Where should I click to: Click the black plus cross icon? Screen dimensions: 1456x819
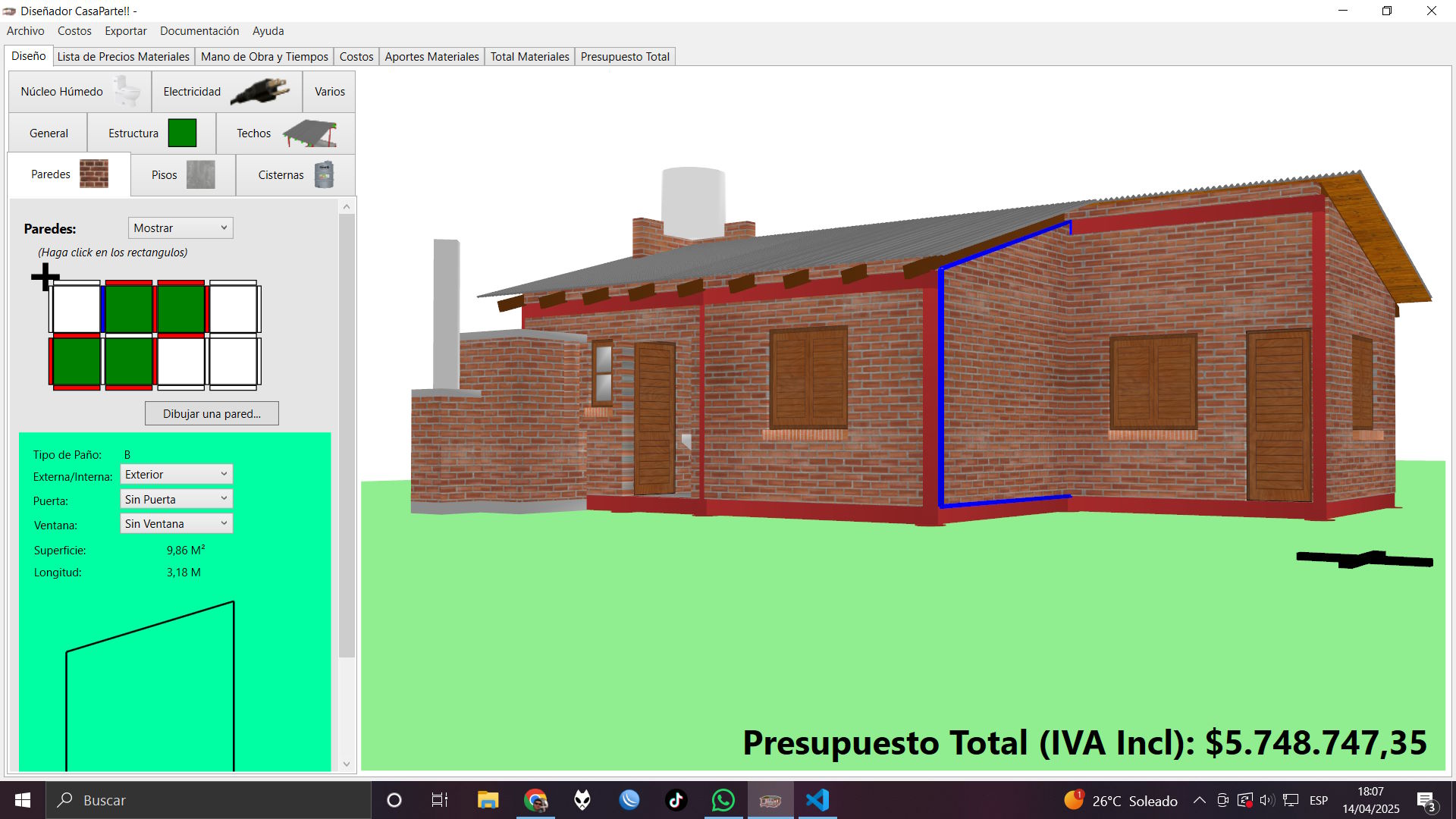[45, 277]
